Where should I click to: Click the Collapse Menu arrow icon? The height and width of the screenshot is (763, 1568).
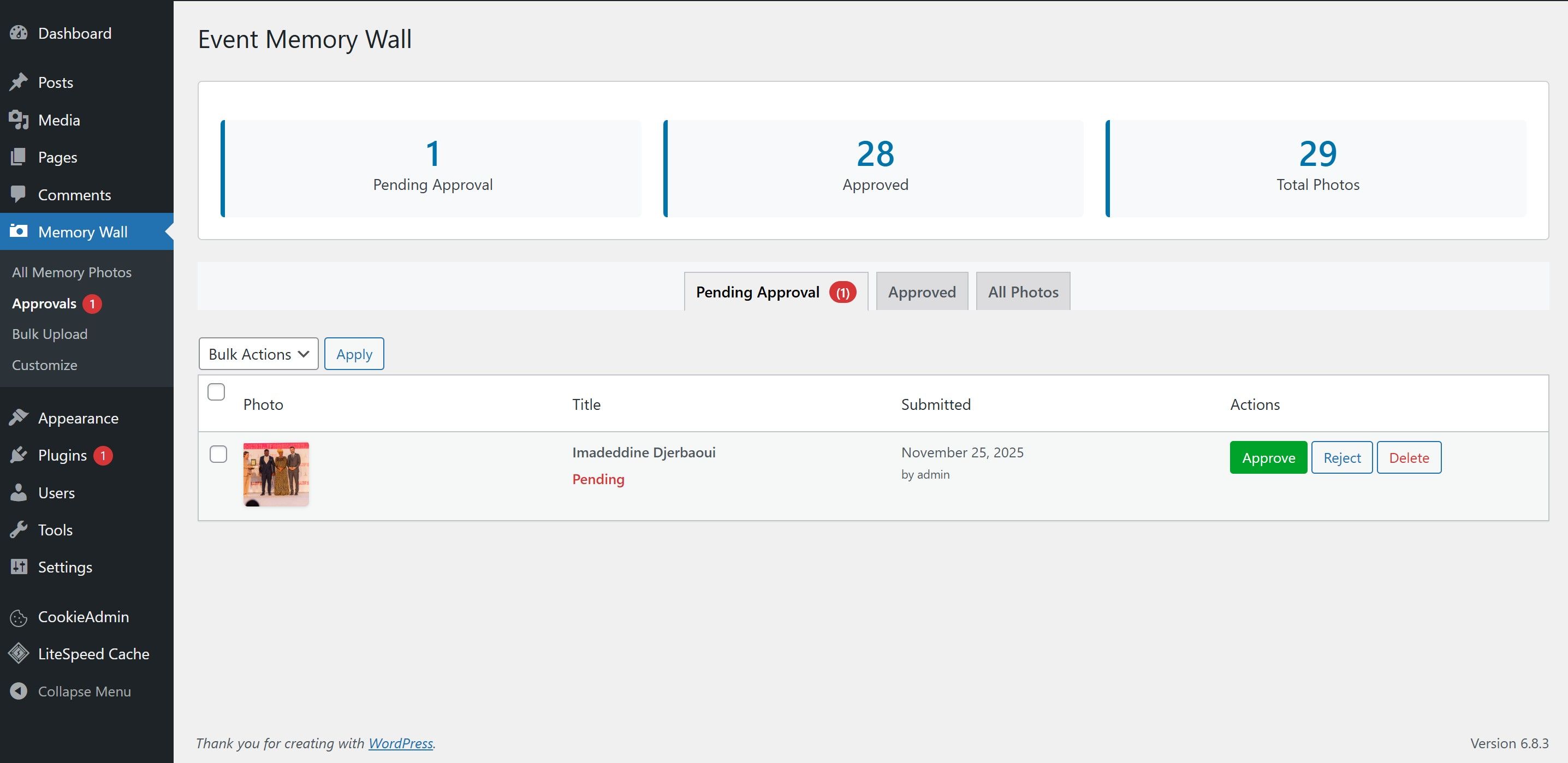19,691
